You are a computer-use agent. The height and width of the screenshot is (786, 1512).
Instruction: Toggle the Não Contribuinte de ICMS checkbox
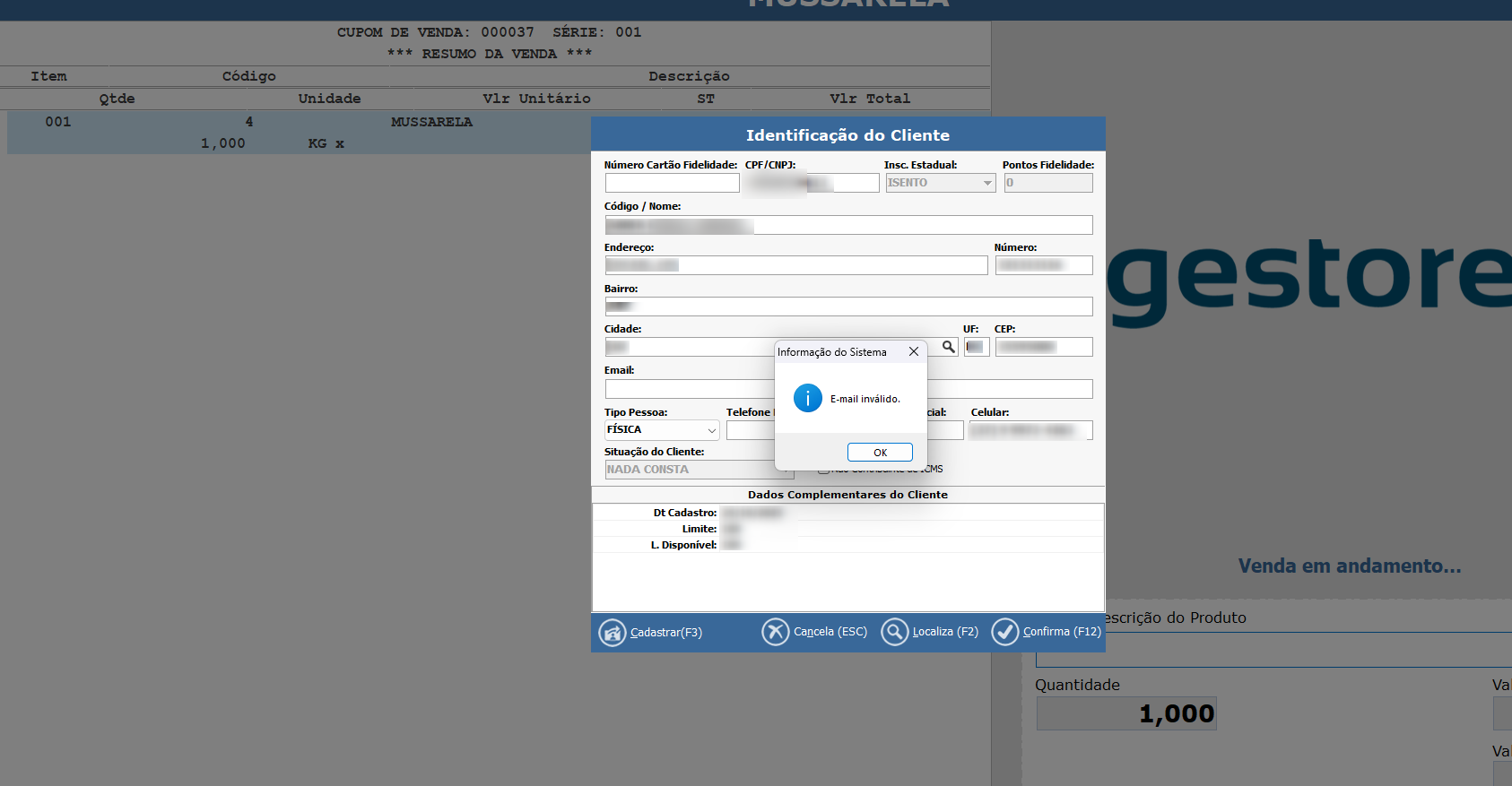tap(822, 470)
